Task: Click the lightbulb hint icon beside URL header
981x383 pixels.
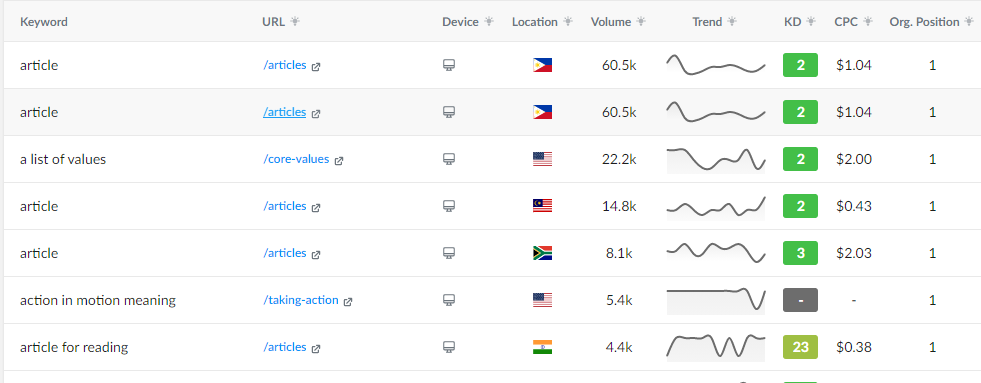Action: pos(295,21)
